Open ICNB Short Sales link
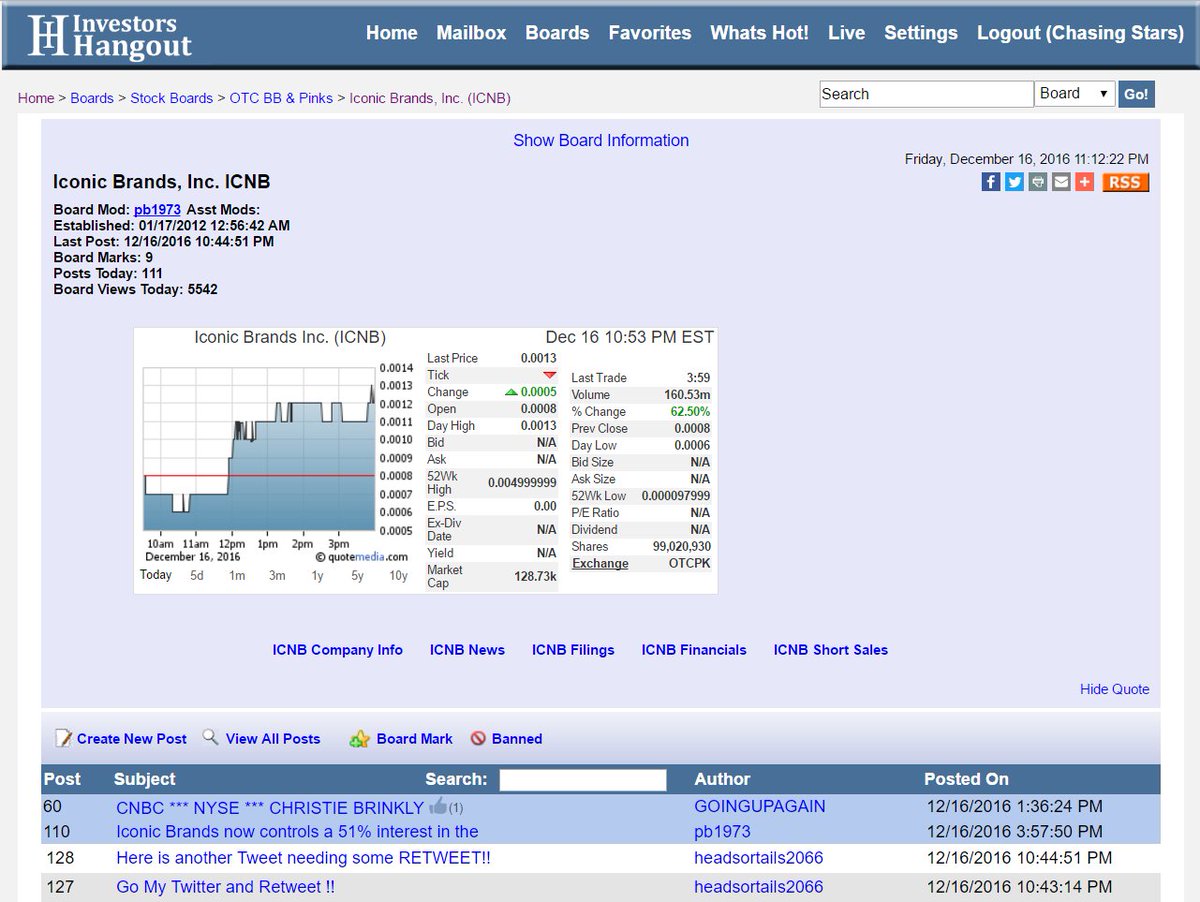Image resolution: width=1200 pixels, height=902 pixels. 831,650
